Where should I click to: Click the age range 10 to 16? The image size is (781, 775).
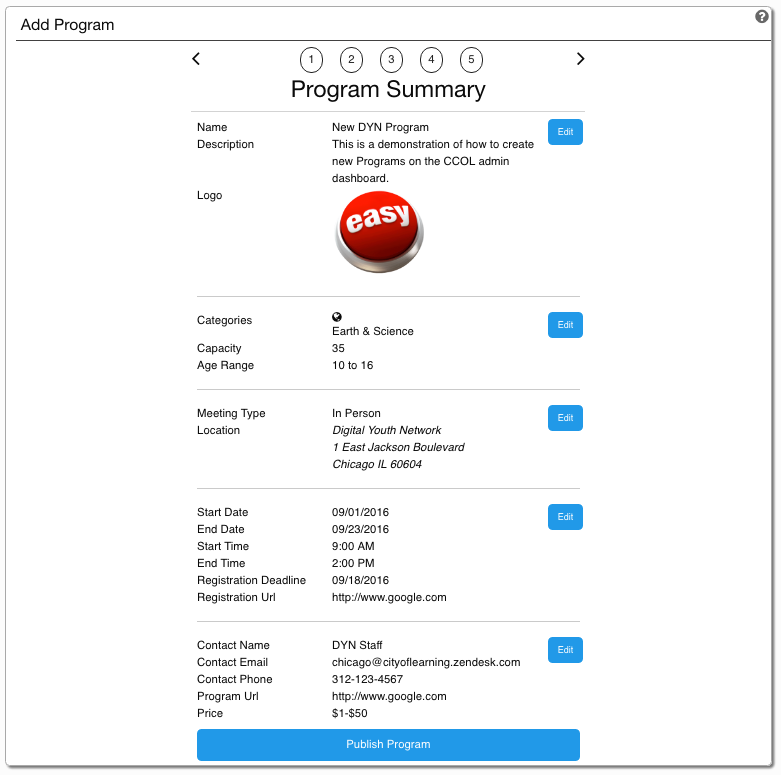(x=353, y=365)
